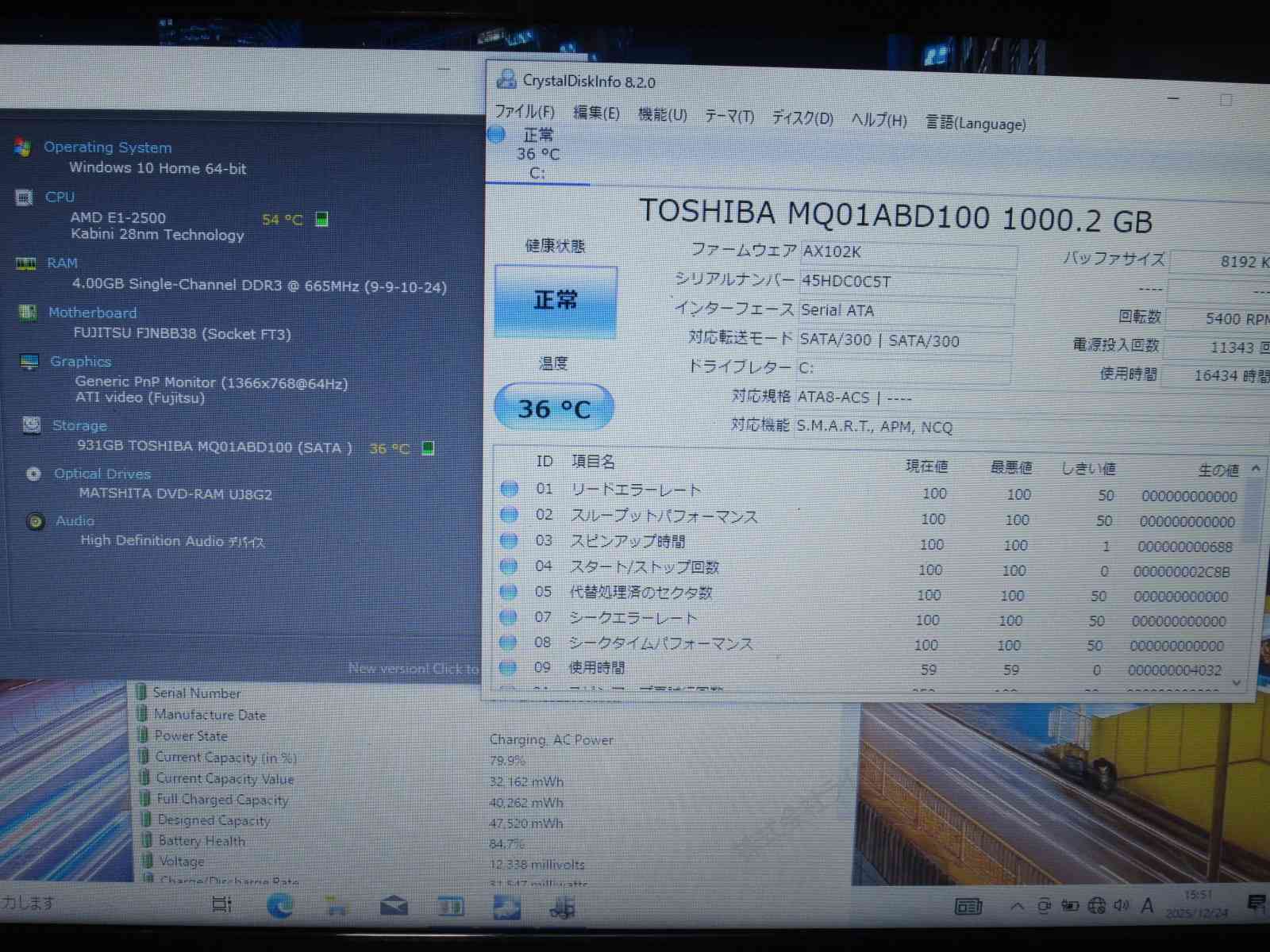Open File Explorer from the taskbar
This screenshot has height=952, width=1270.
[337, 906]
